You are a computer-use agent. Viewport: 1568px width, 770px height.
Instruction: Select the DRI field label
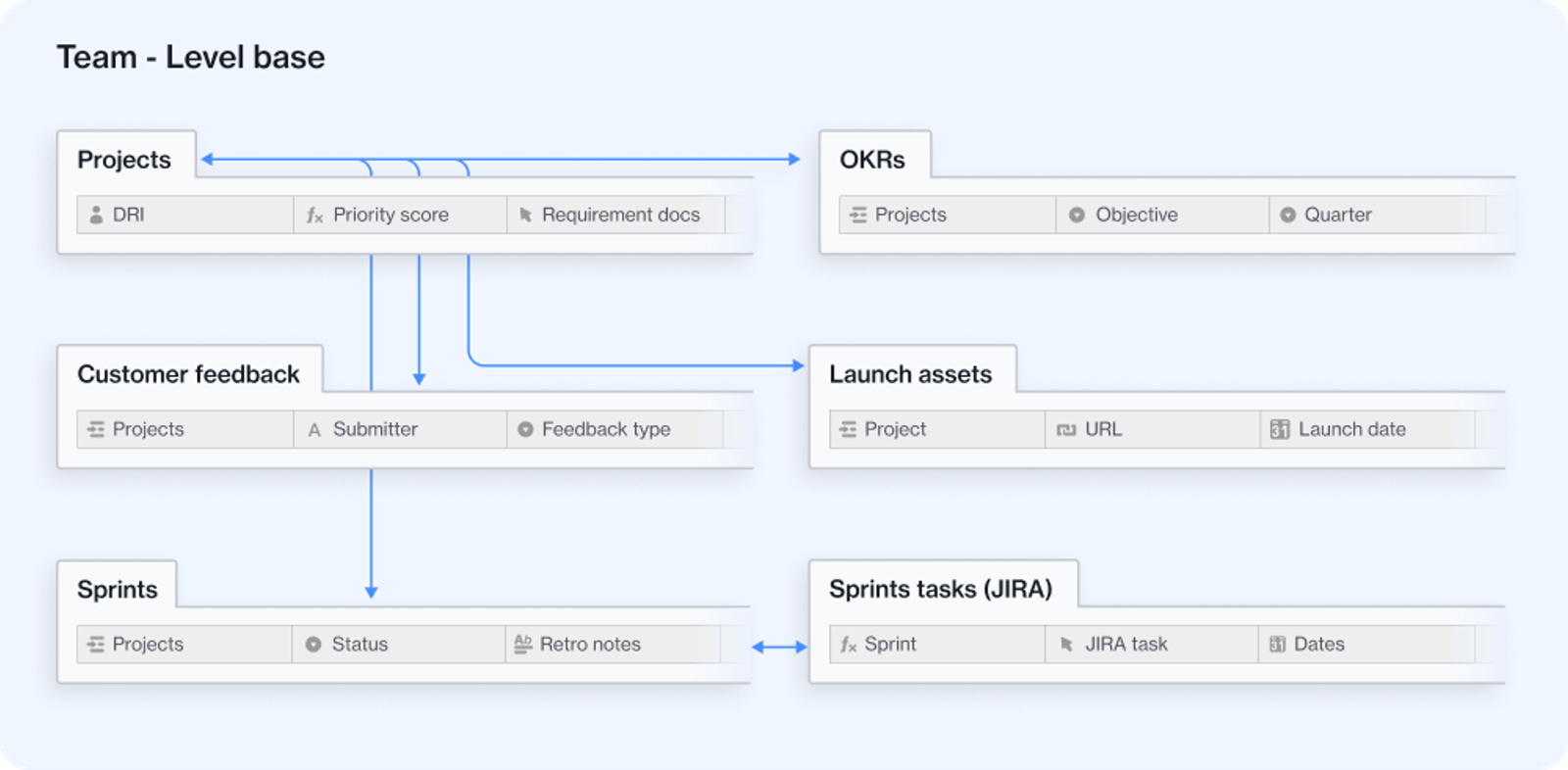coord(128,215)
